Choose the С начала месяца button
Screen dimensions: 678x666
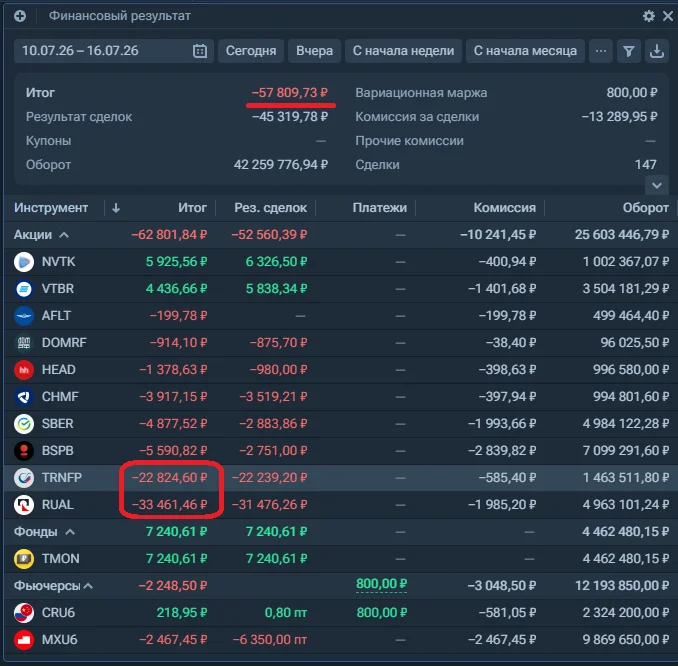[525, 51]
